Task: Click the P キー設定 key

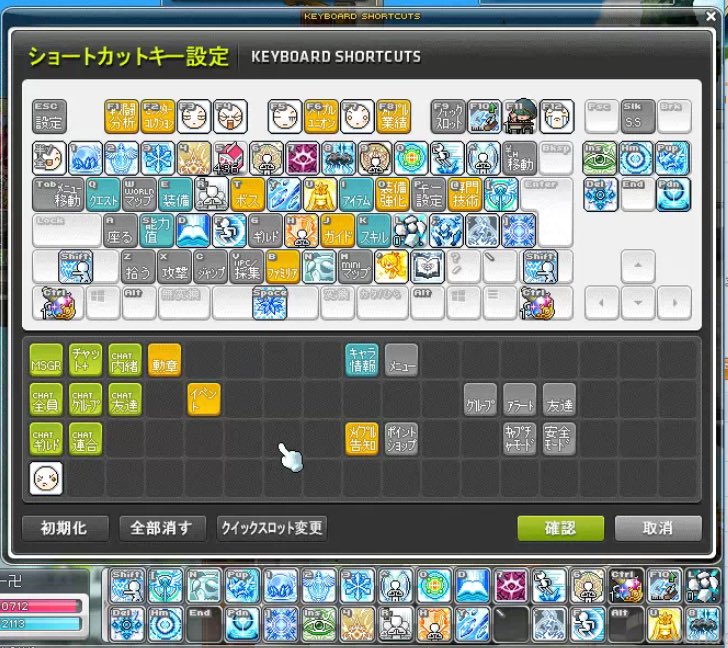Action: tap(429, 194)
